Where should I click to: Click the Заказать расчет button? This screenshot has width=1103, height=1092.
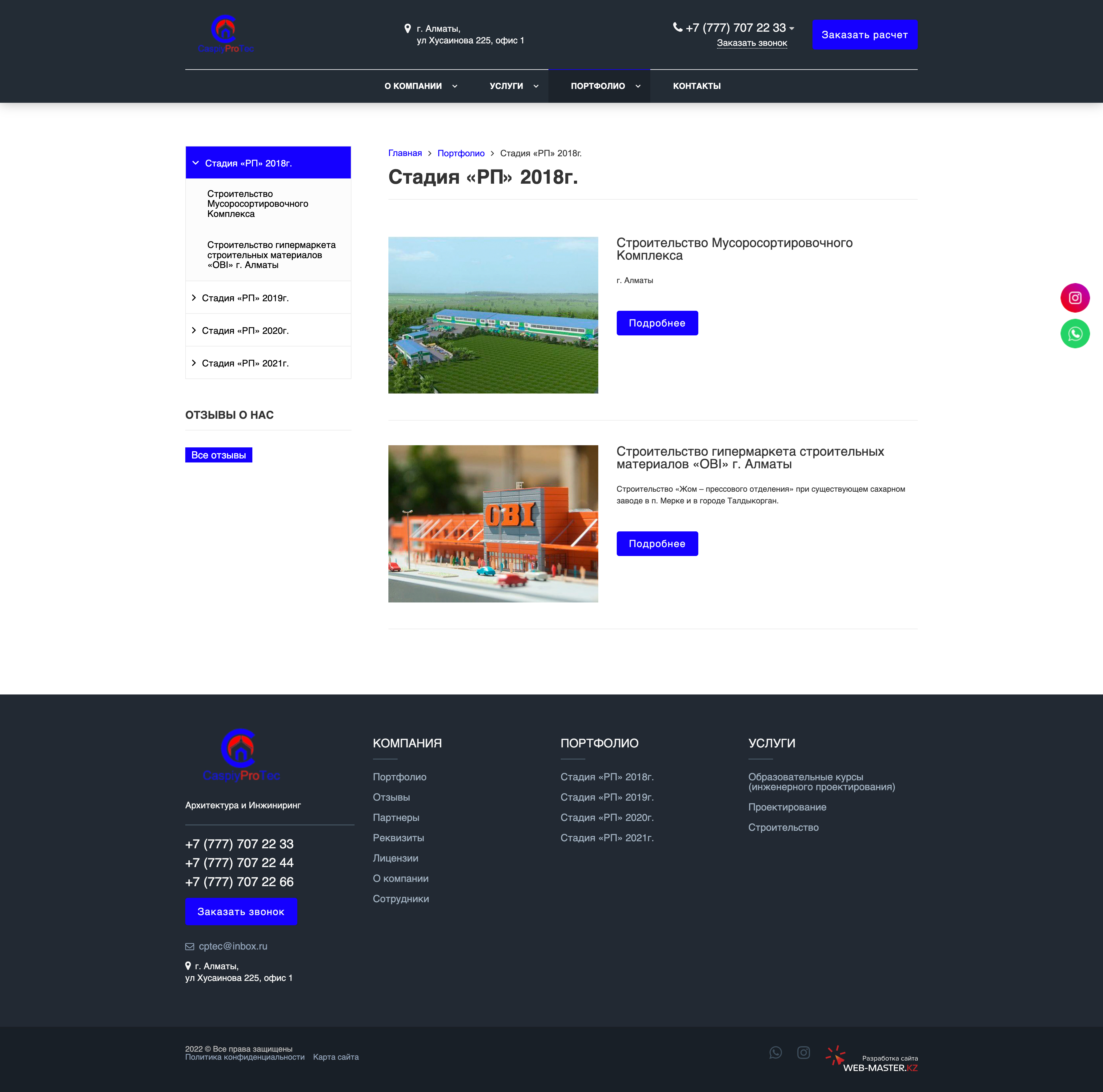(x=865, y=35)
